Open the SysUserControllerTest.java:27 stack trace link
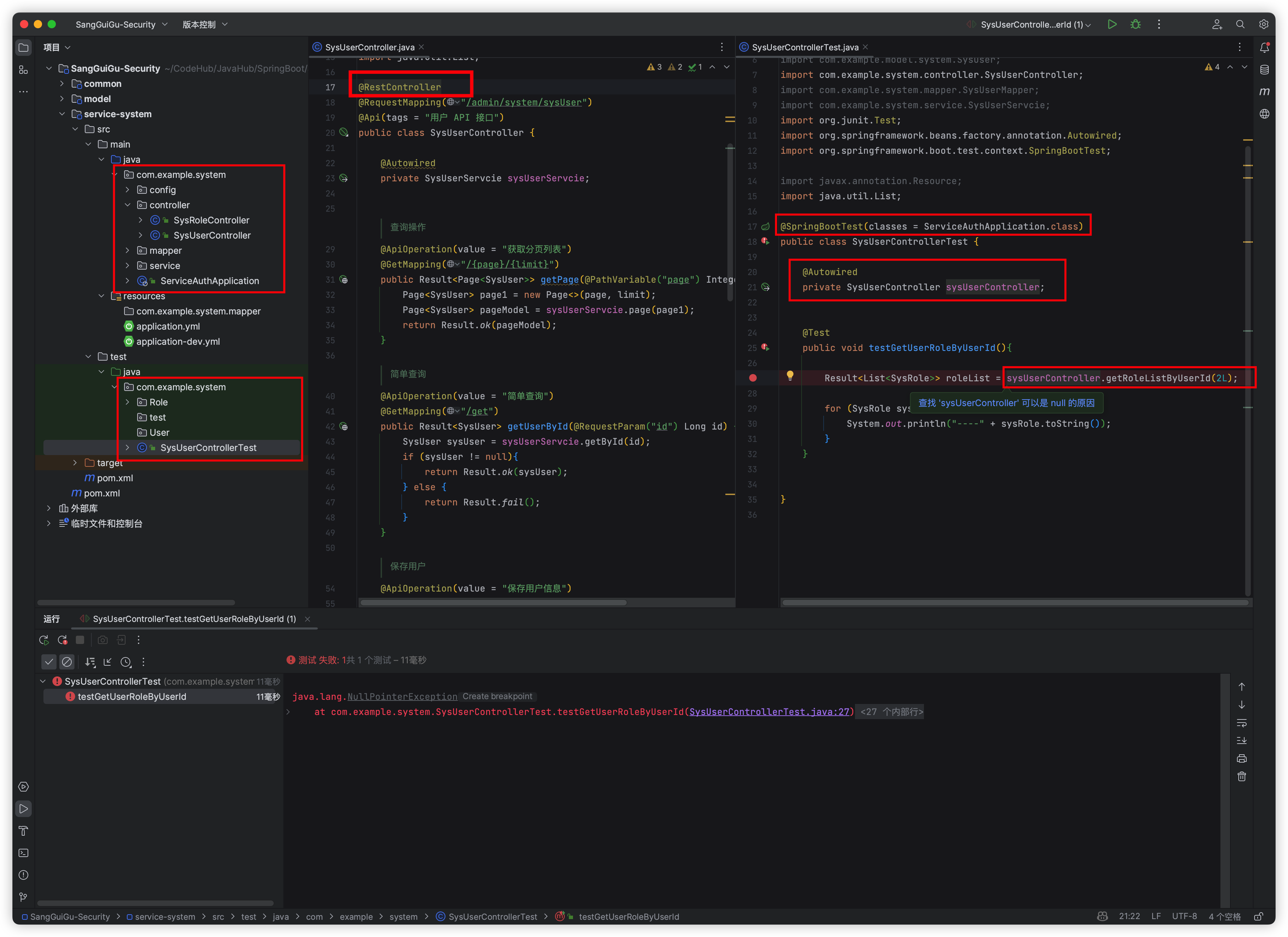 (769, 712)
